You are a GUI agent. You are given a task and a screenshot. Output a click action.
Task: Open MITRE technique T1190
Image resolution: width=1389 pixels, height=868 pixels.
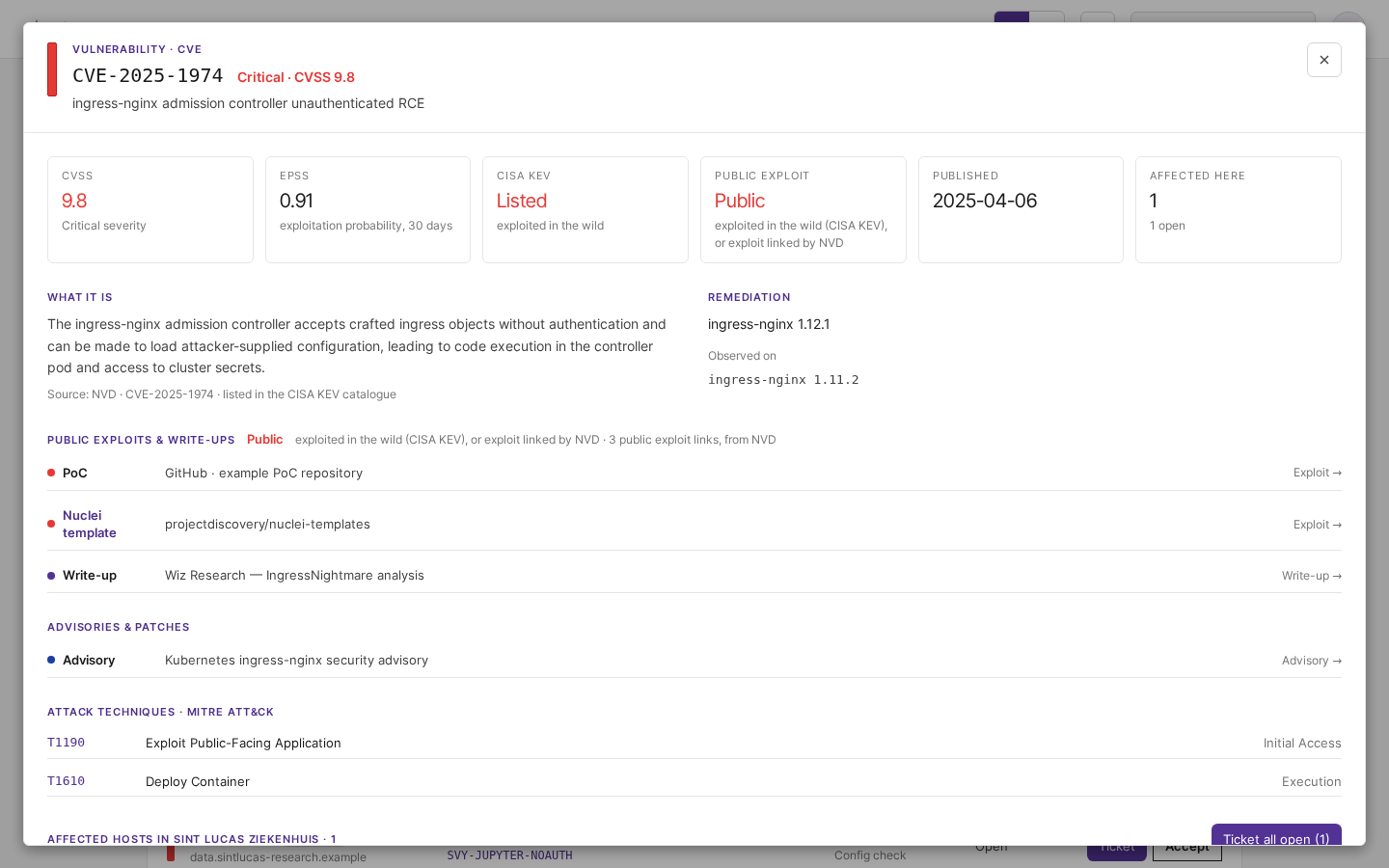tap(66, 743)
